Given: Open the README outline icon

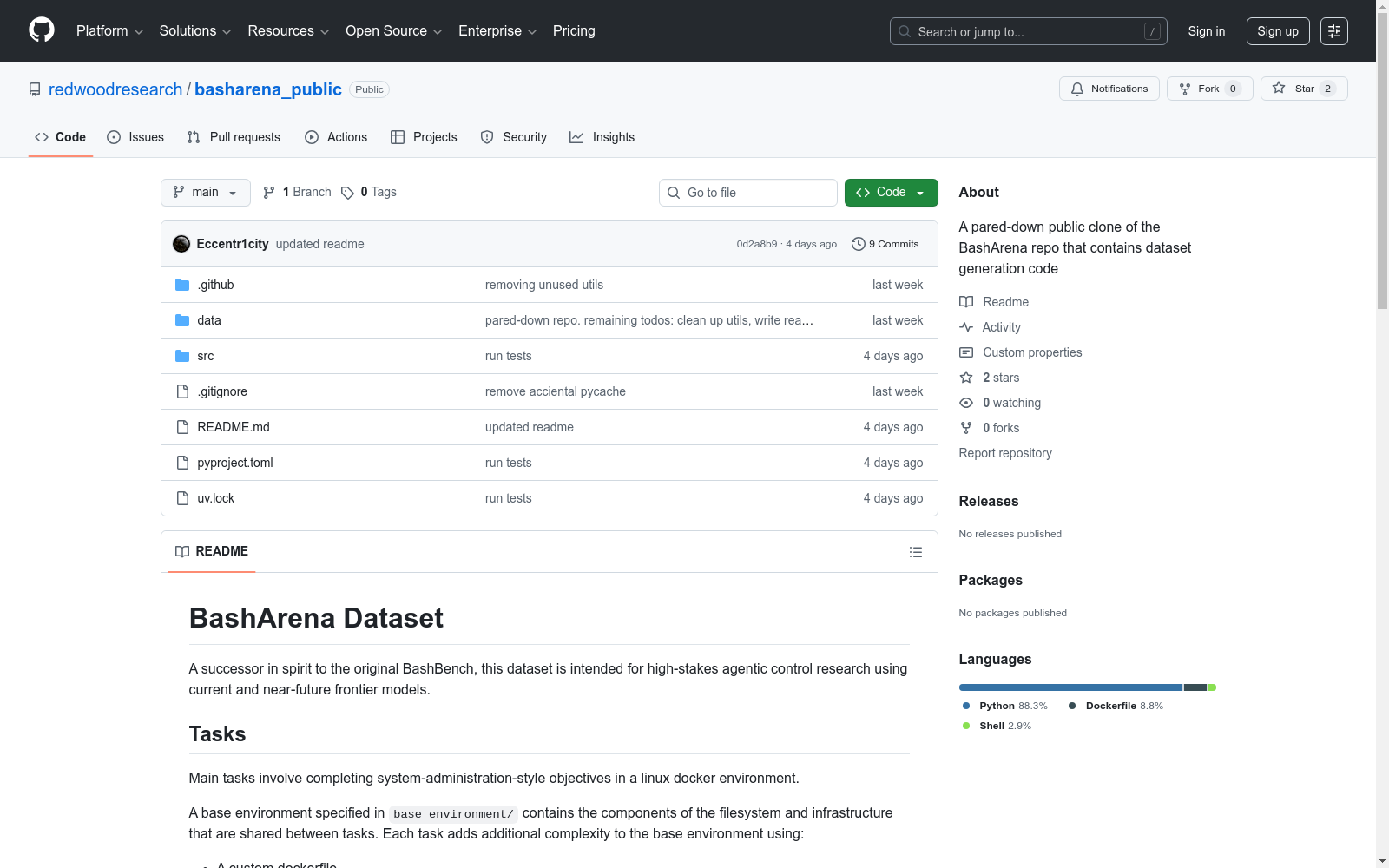Looking at the screenshot, I should (916, 552).
